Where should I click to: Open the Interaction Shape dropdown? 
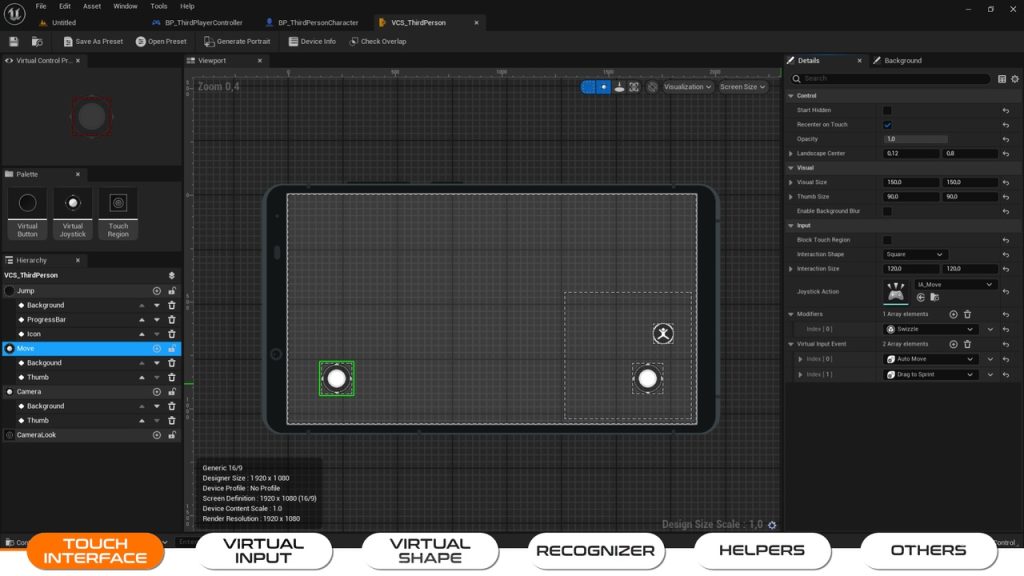914,254
